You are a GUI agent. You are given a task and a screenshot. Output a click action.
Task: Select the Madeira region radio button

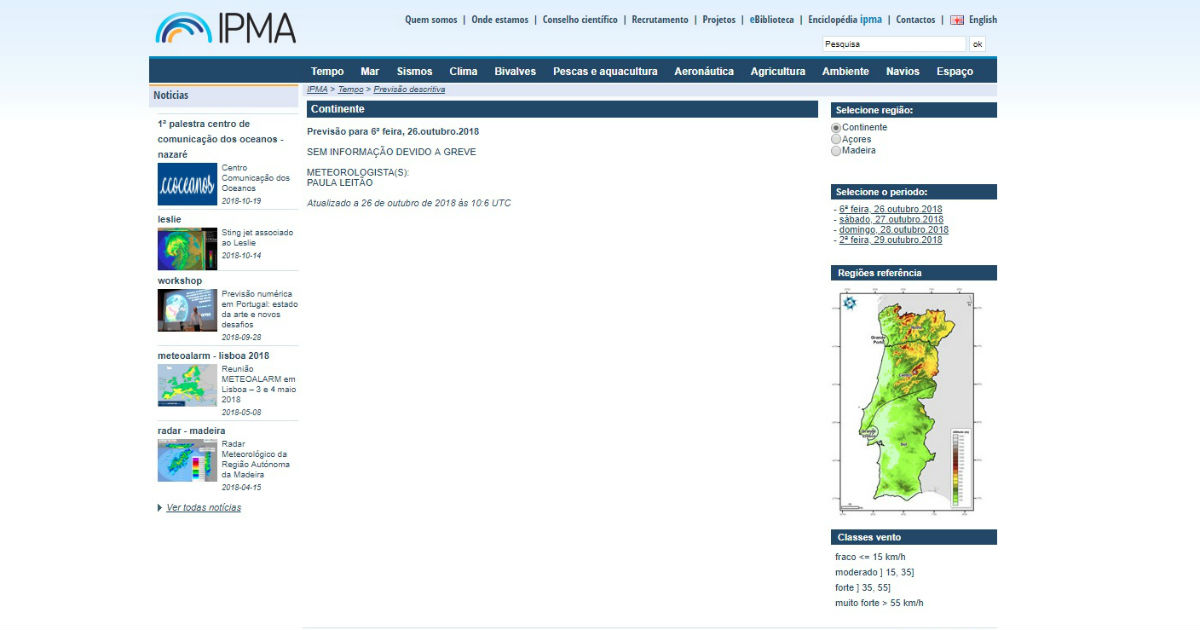836,151
